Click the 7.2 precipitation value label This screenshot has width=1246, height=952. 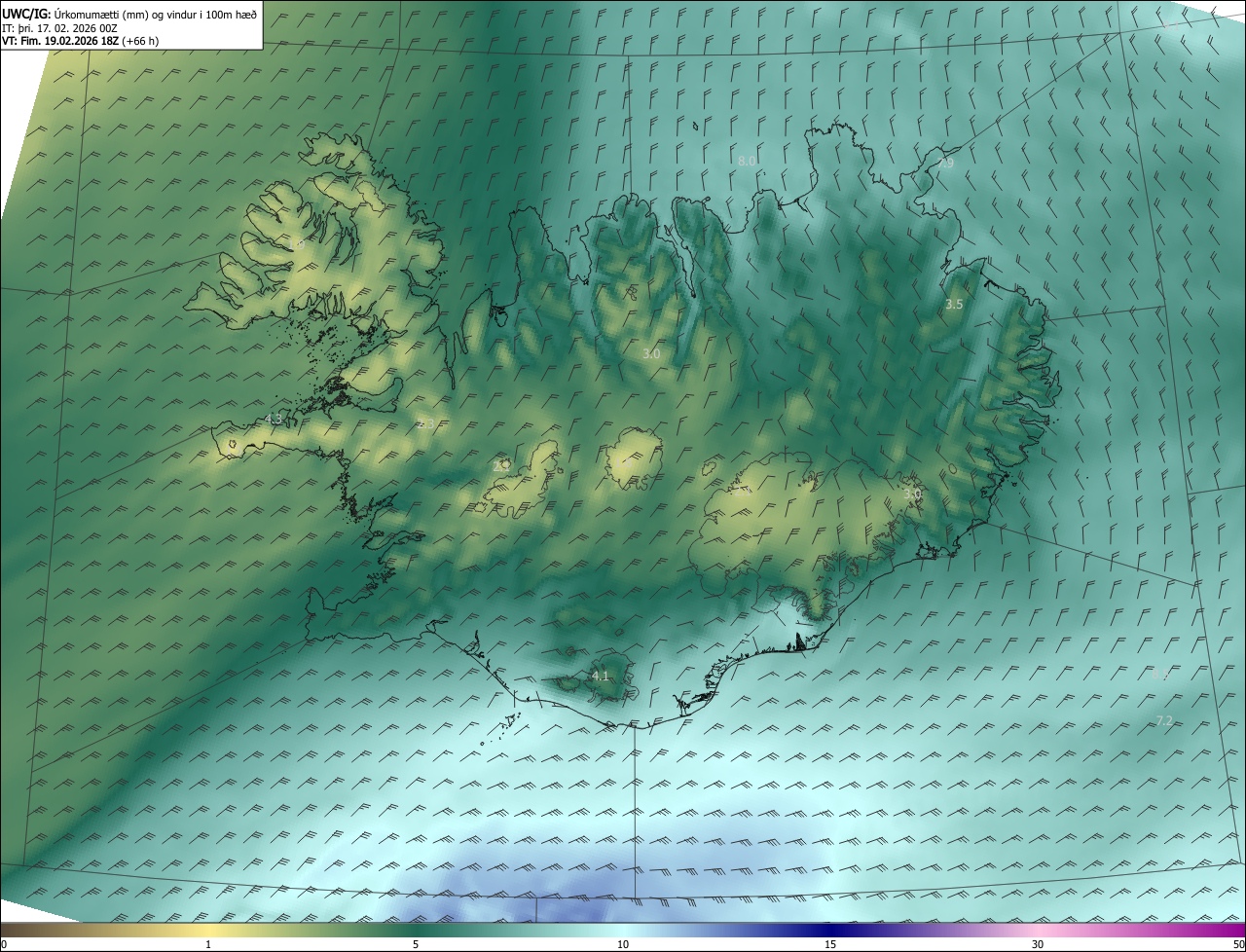point(1164,721)
